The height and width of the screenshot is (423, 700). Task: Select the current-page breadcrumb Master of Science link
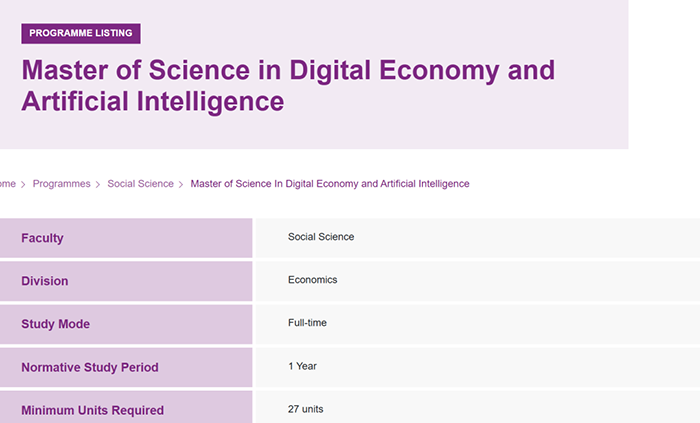pyautogui.click(x=330, y=184)
